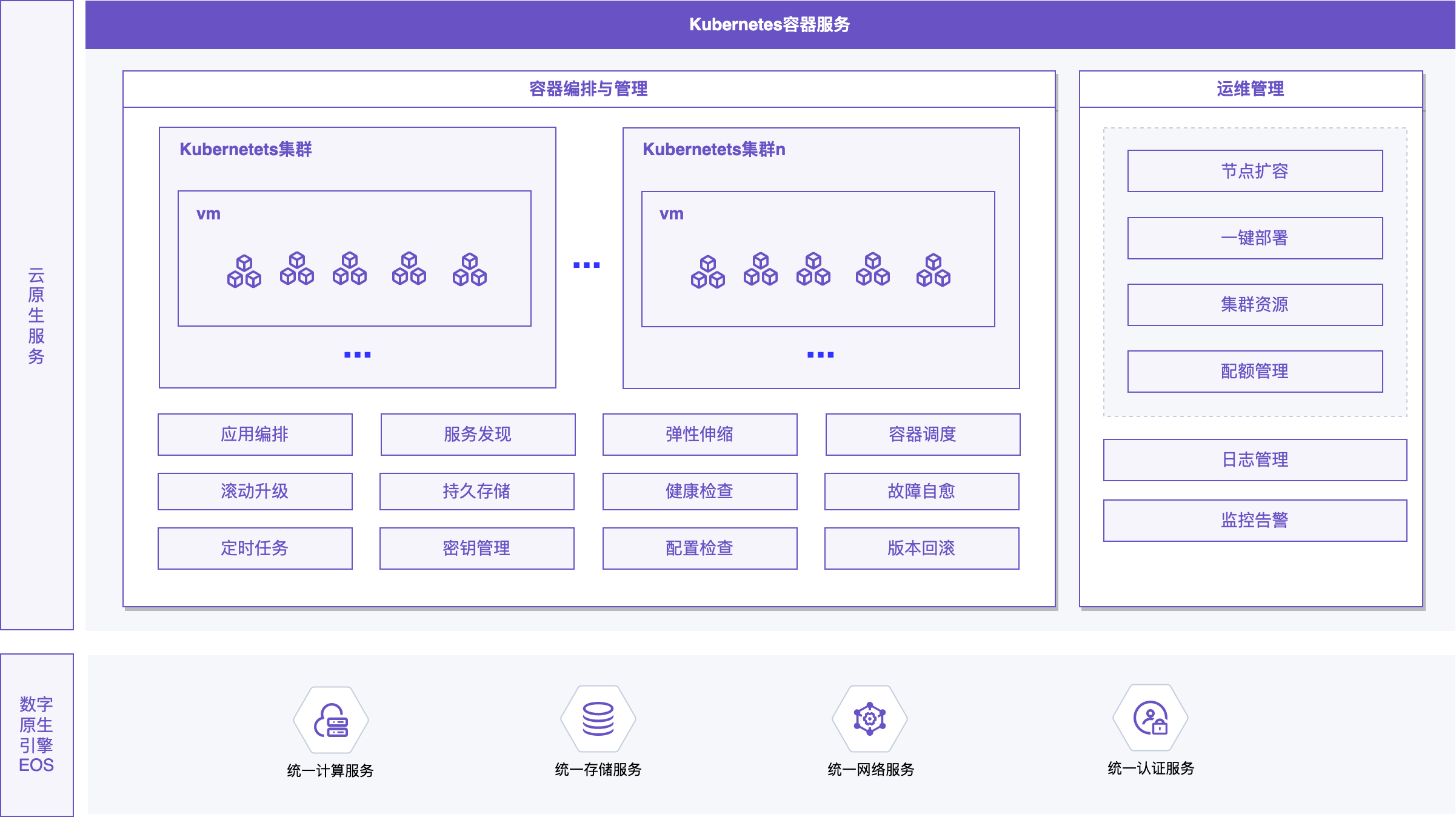
Task: Click the 统一计算服务 caption
Action: 330,770
